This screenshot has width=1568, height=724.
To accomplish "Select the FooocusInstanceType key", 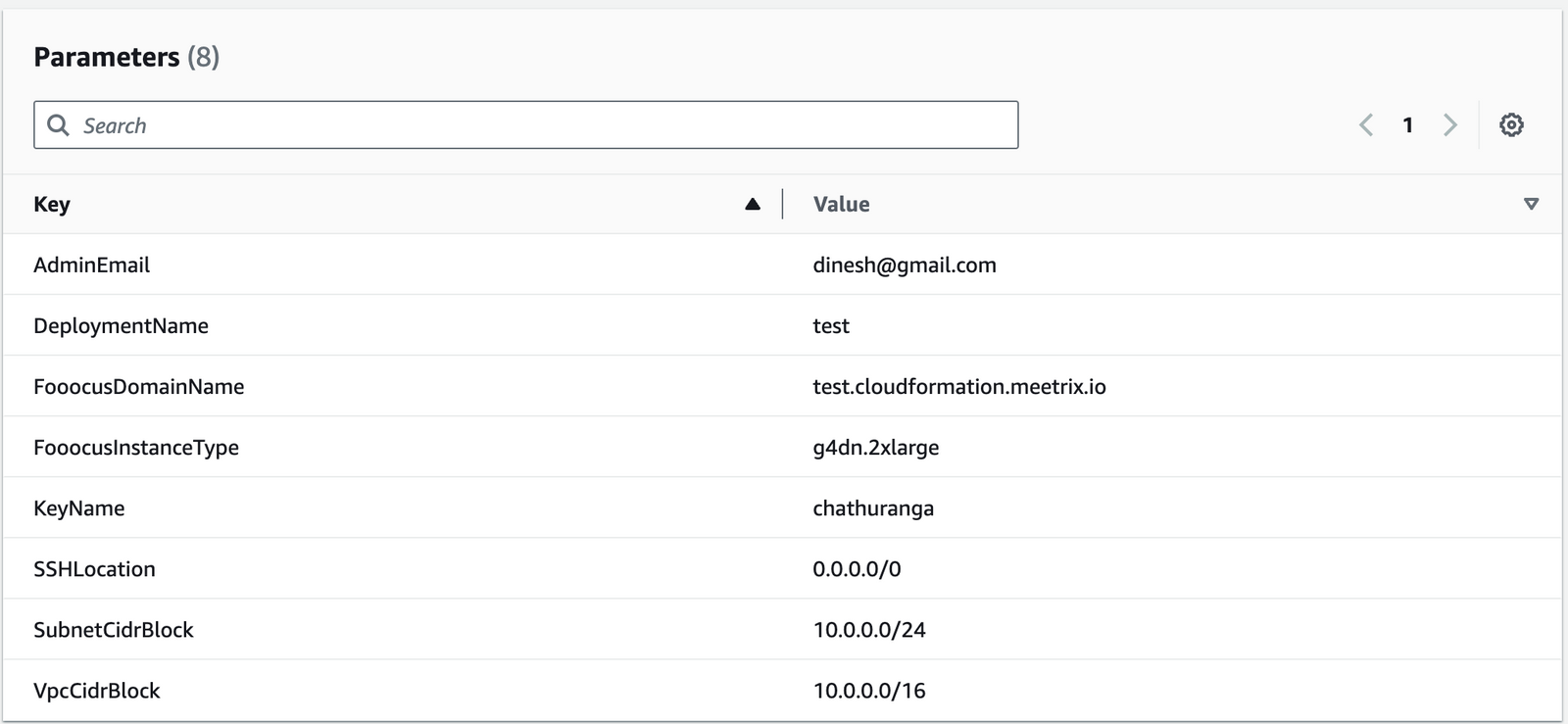I will pyautogui.click(x=136, y=447).
